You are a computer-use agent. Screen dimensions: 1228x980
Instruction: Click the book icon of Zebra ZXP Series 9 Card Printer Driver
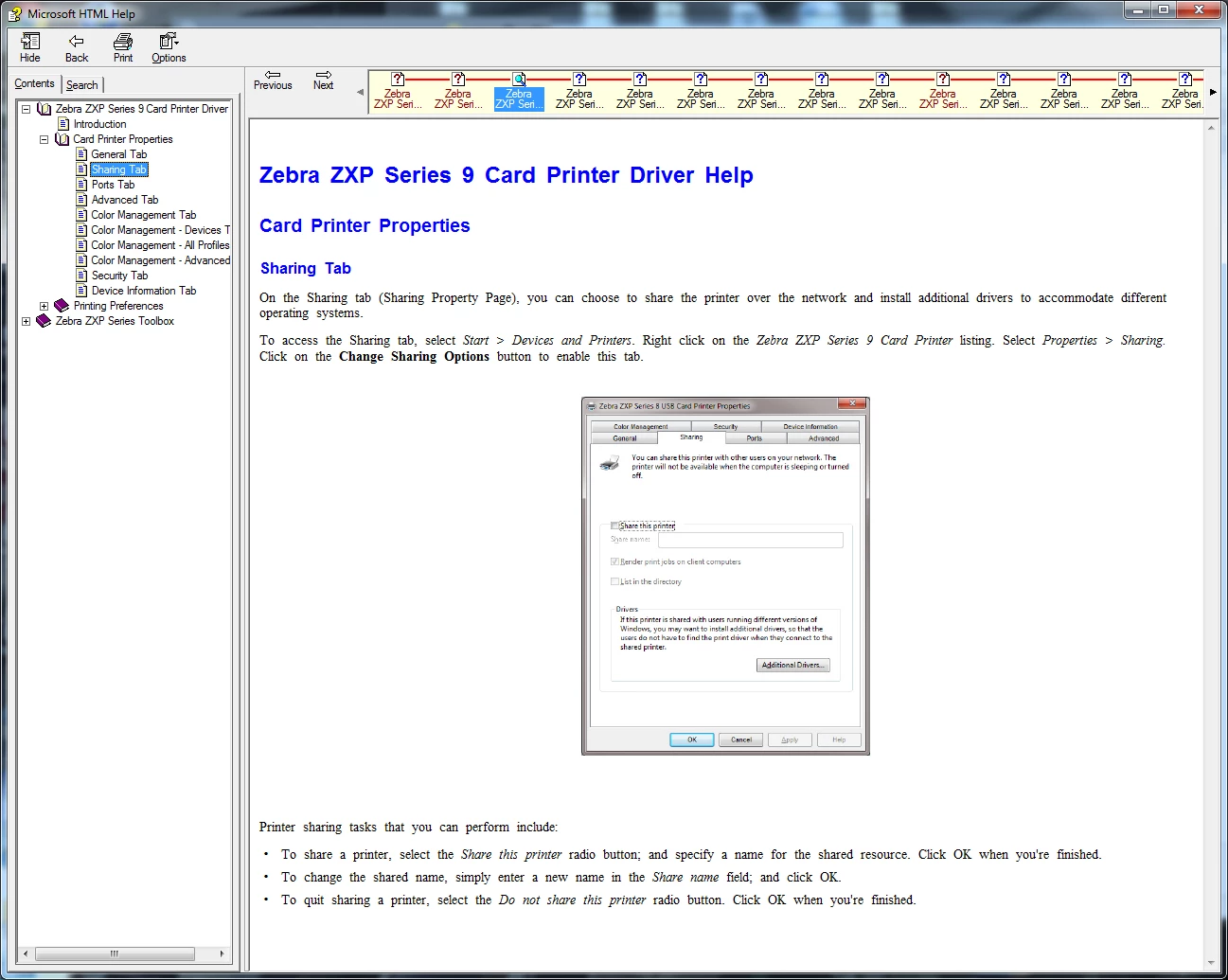(x=44, y=109)
